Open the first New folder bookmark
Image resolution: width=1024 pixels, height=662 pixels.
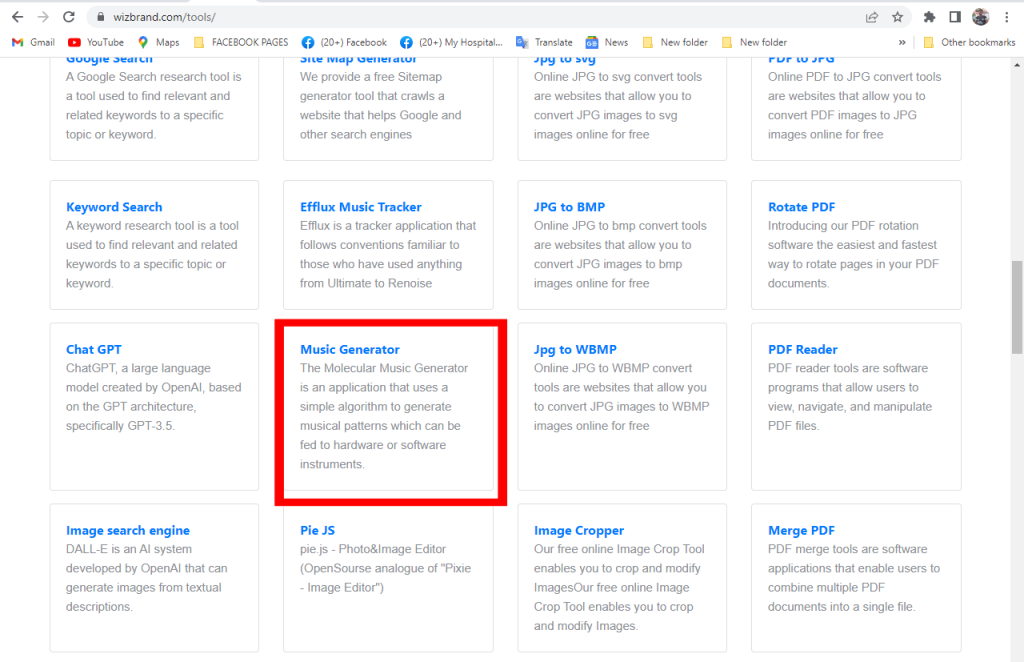pyautogui.click(x=675, y=42)
